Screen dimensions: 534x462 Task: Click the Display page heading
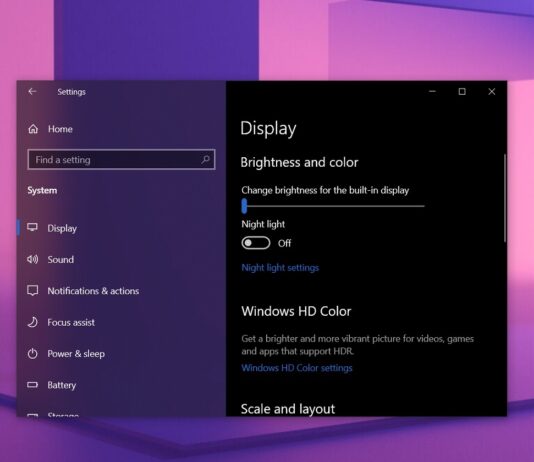(x=268, y=129)
